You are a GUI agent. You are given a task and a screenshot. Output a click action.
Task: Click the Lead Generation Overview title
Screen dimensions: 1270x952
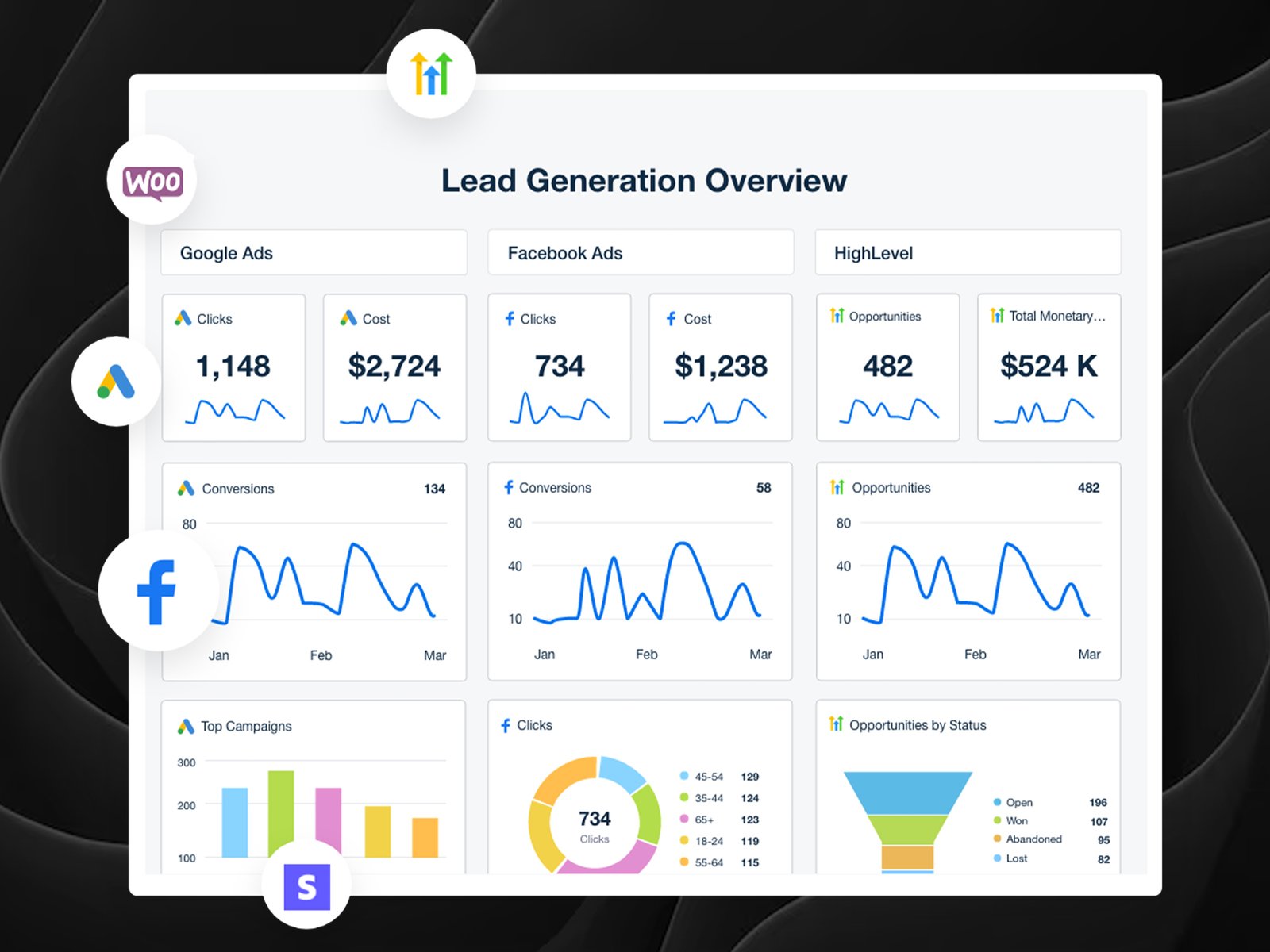(644, 181)
